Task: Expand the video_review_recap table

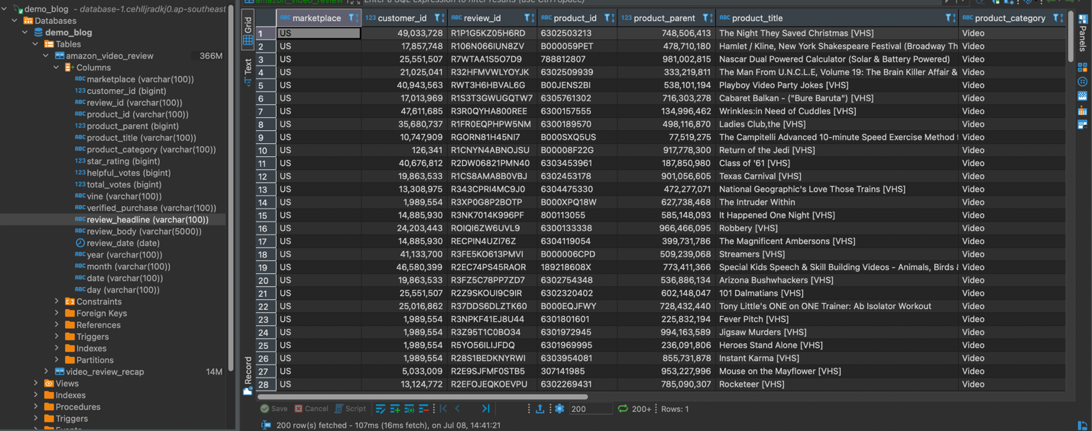Action: click(x=47, y=372)
